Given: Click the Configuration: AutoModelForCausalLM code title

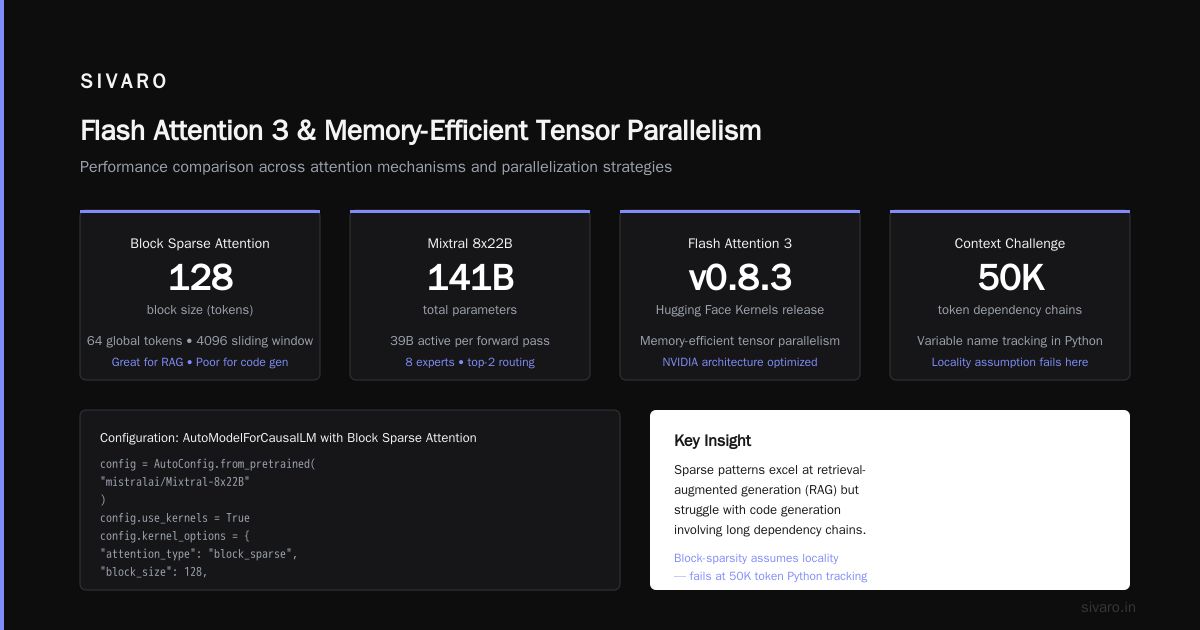Looking at the screenshot, I should 288,438.
